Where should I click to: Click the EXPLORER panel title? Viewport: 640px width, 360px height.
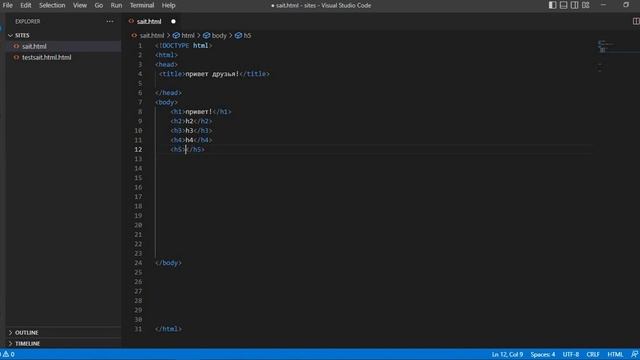(x=28, y=21)
